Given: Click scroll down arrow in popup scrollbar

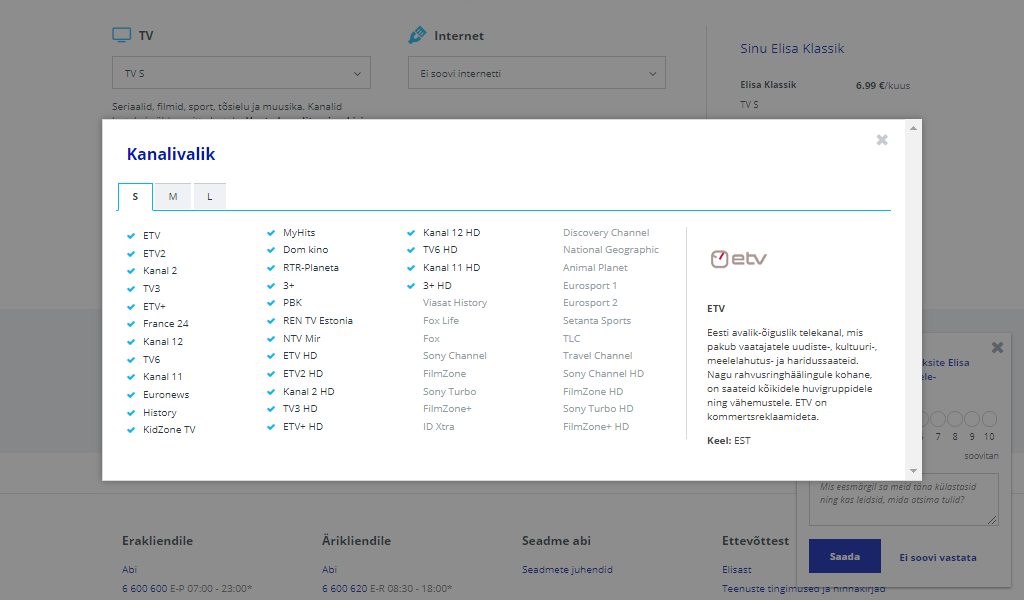Looking at the screenshot, I should (913, 471).
